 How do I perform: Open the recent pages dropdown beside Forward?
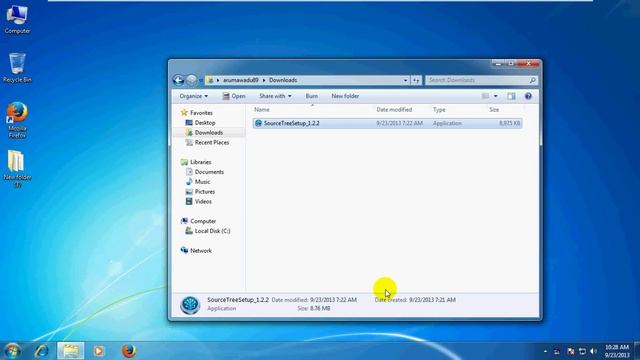(x=201, y=80)
